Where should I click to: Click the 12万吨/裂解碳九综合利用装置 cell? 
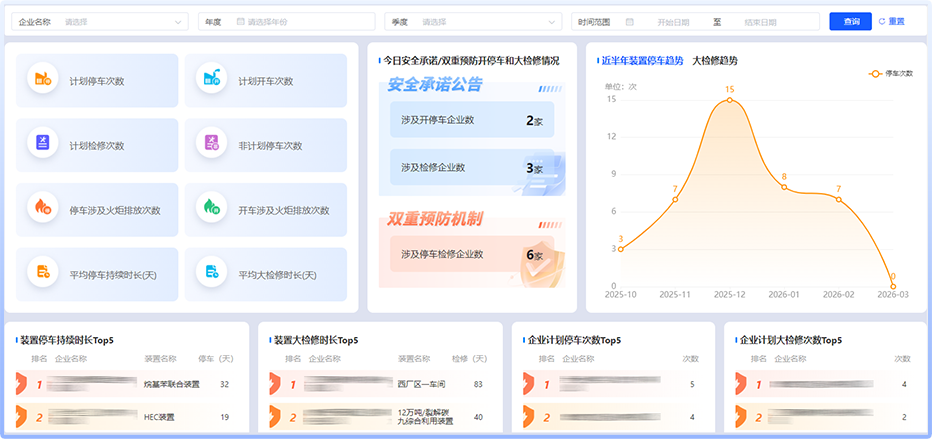point(426,417)
